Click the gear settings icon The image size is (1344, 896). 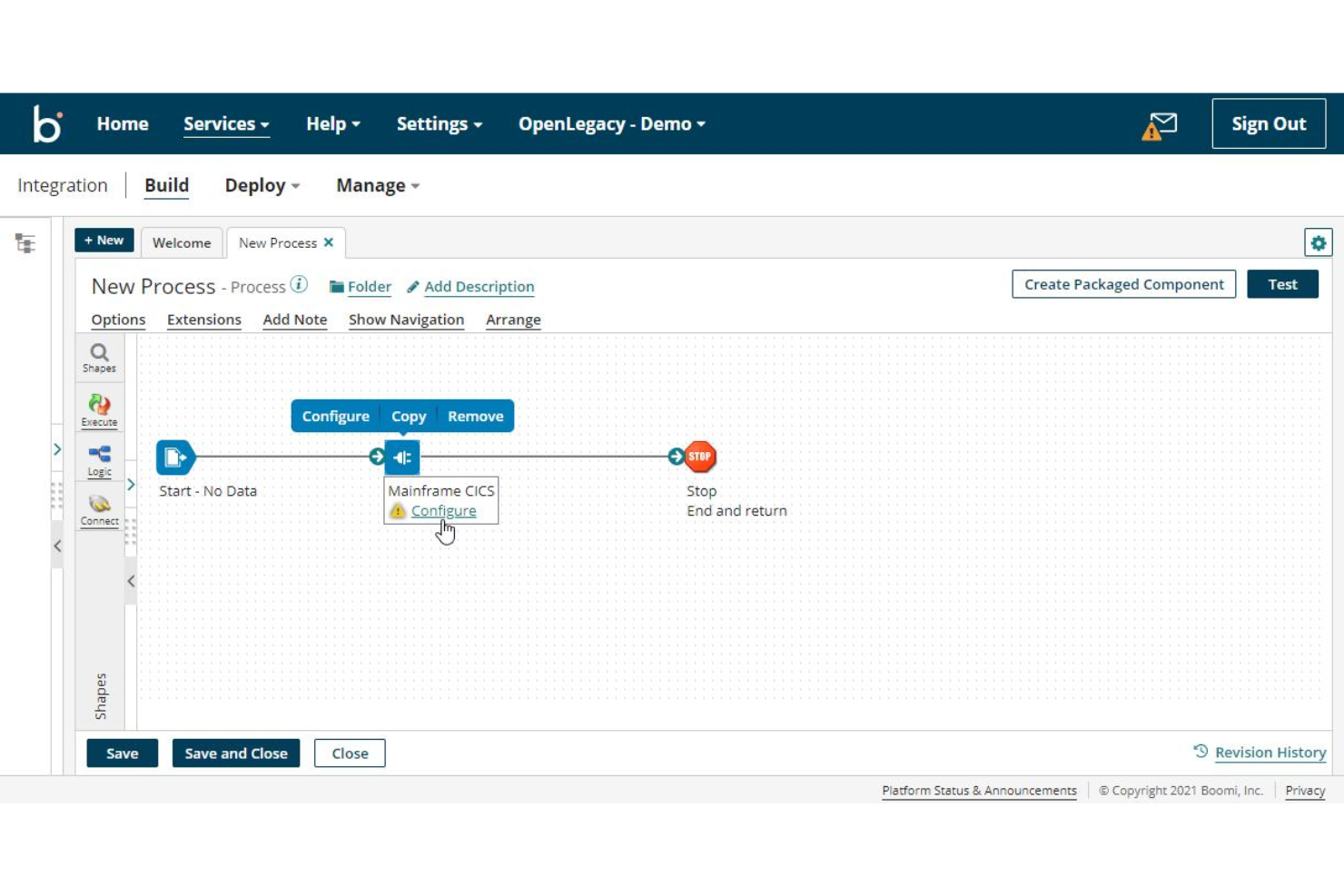pos(1318,242)
